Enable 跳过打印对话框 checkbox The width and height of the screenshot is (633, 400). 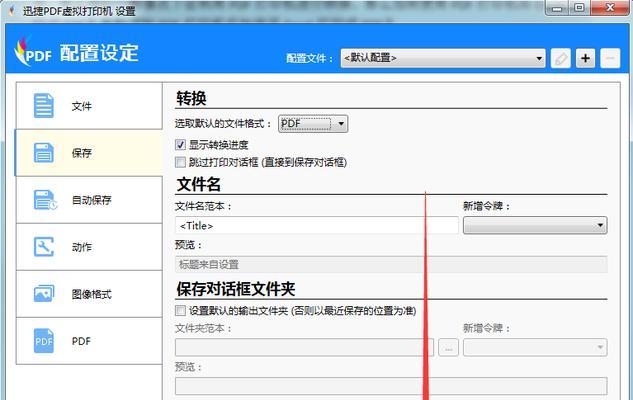tap(180, 162)
